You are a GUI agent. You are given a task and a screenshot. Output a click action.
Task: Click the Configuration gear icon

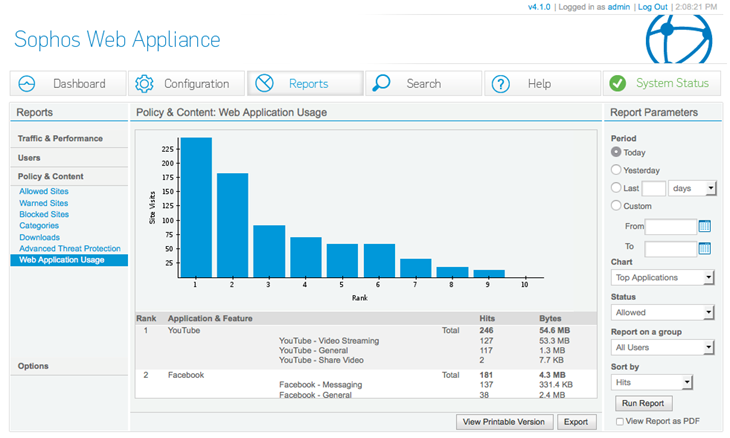[x=144, y=84]
